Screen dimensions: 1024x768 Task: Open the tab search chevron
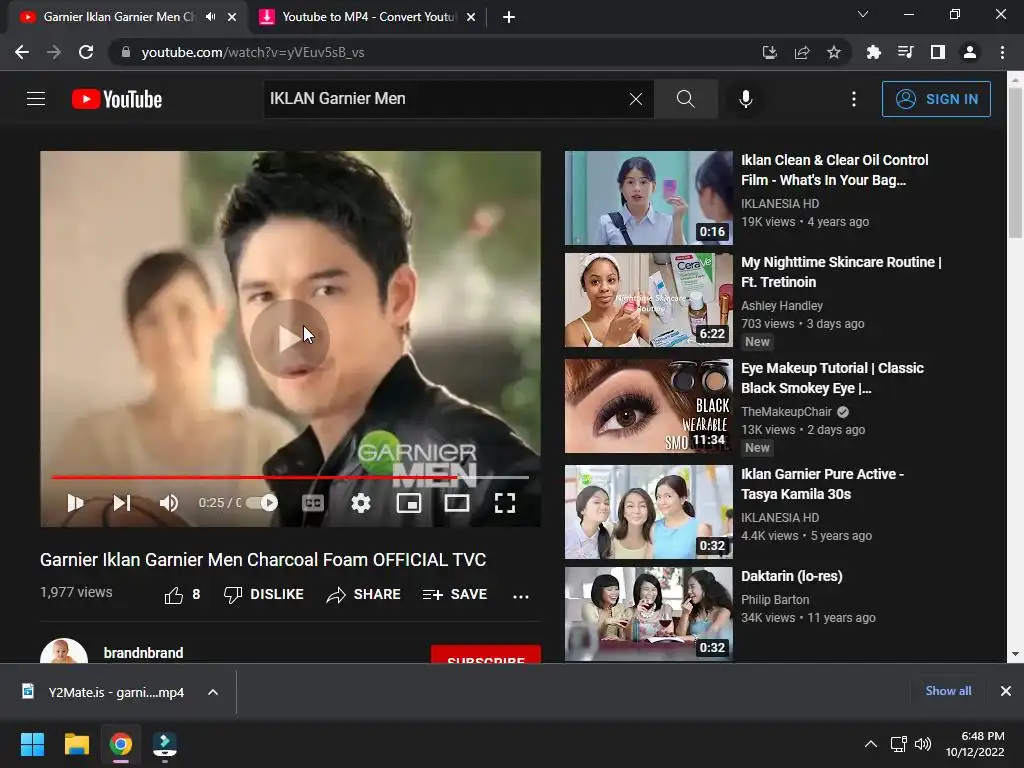point(863,14)
